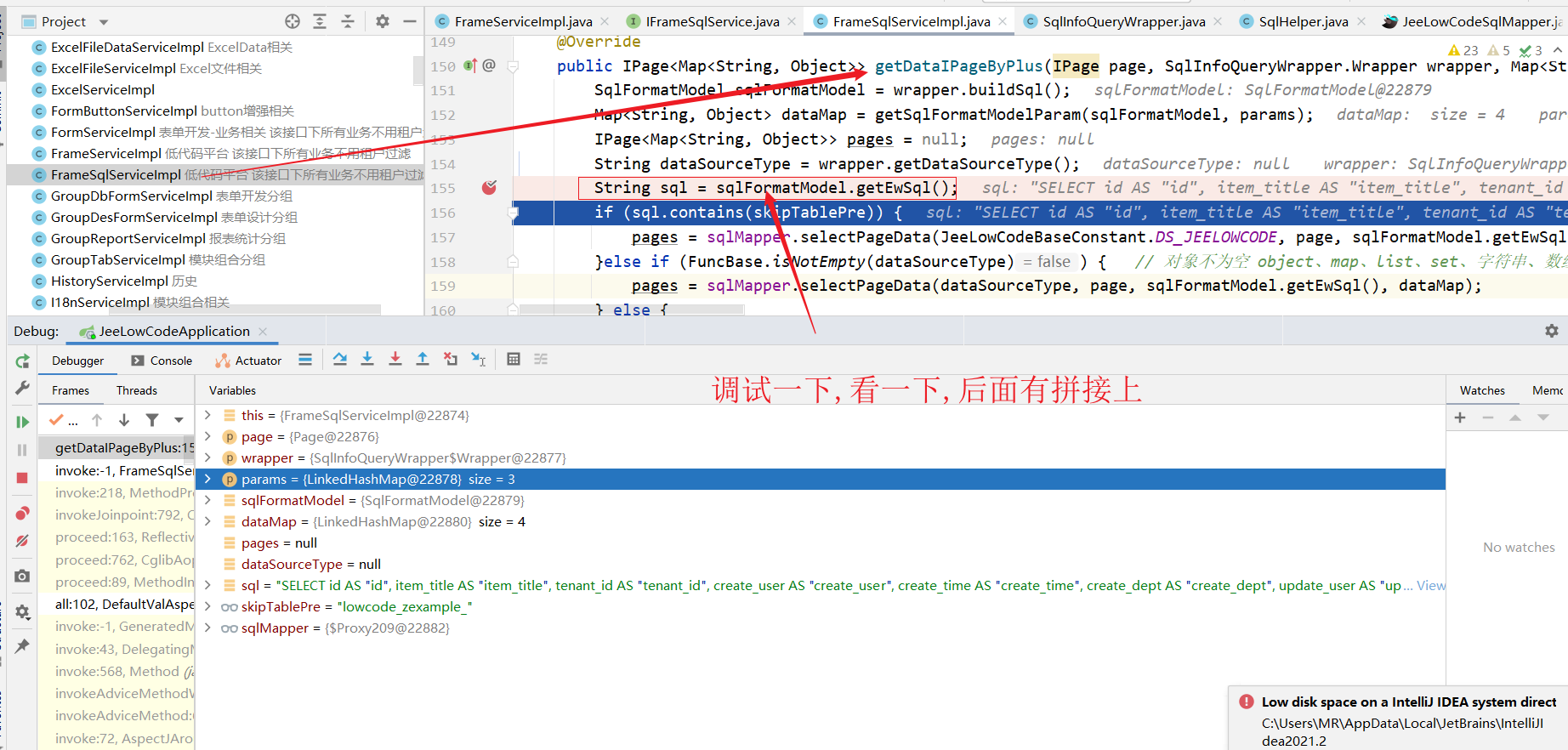1568x750 pixels.
Task: Open View Breakpoints from debug sidebar
Action: (22, 514)
